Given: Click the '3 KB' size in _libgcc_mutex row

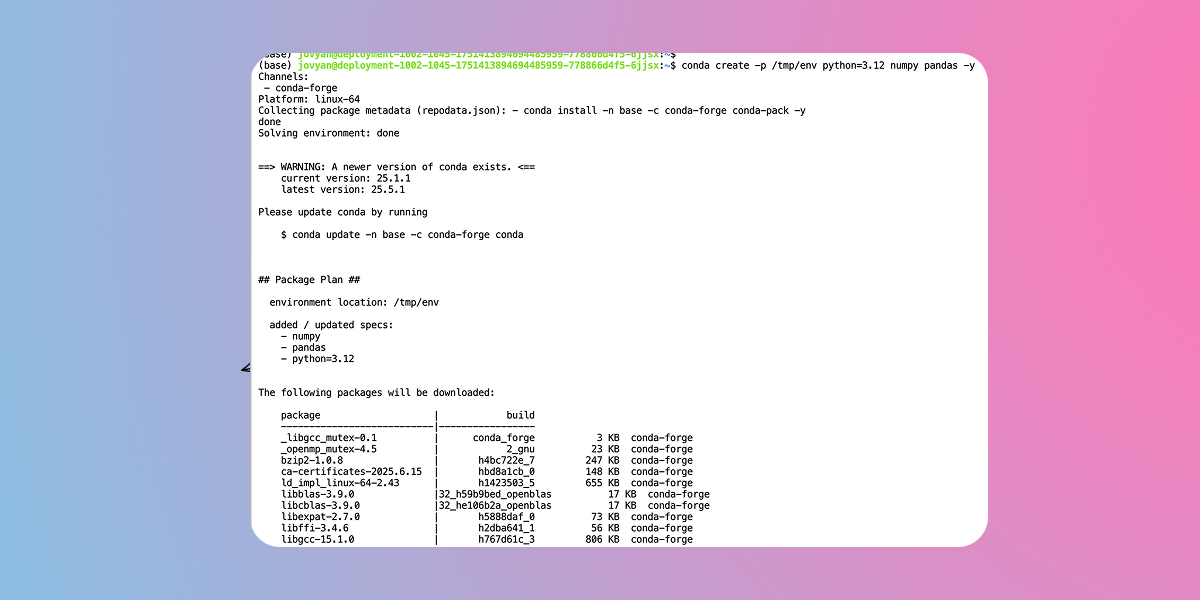Looking at the screenshot, I should pyautogui.click(x=608, y=438).
